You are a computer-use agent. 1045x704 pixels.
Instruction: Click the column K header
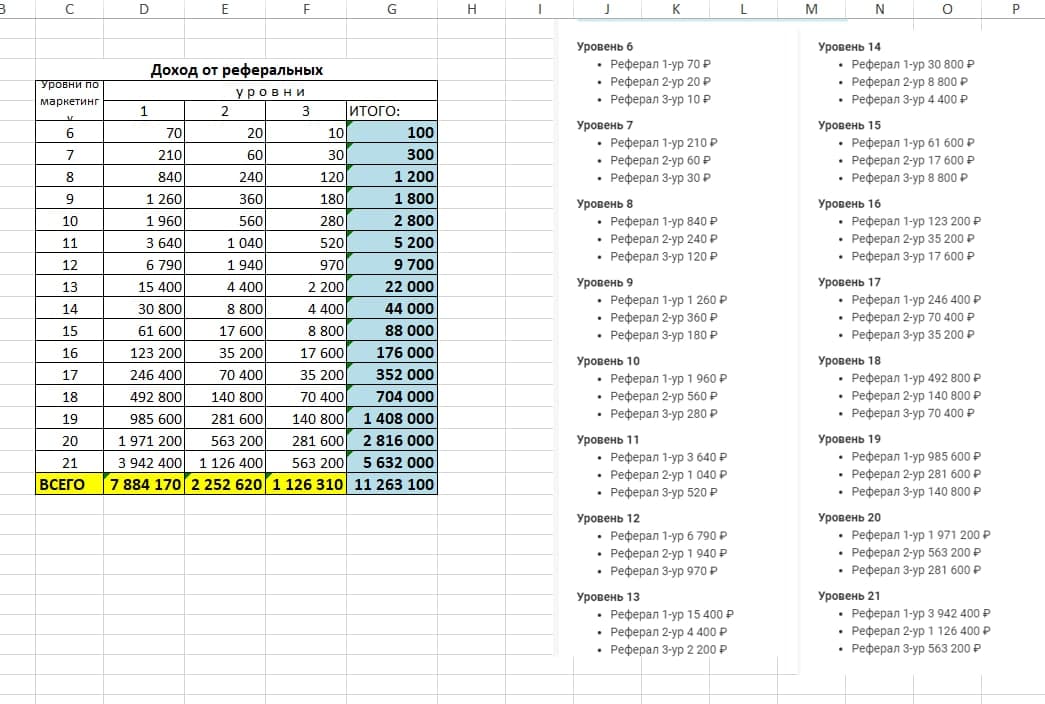coord(676,9)
